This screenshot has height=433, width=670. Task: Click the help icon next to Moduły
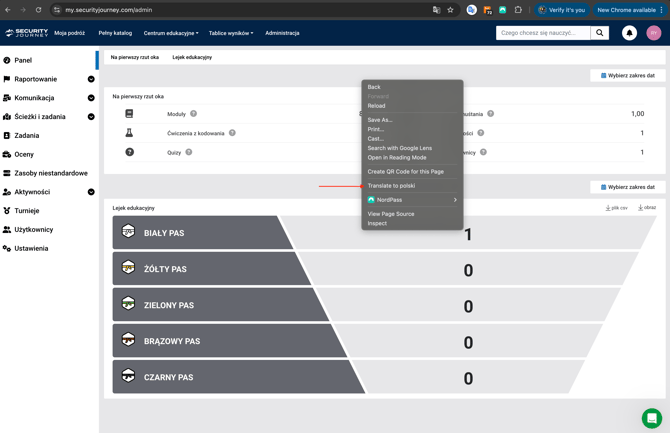pyautogui.click(x=194, y=114)
